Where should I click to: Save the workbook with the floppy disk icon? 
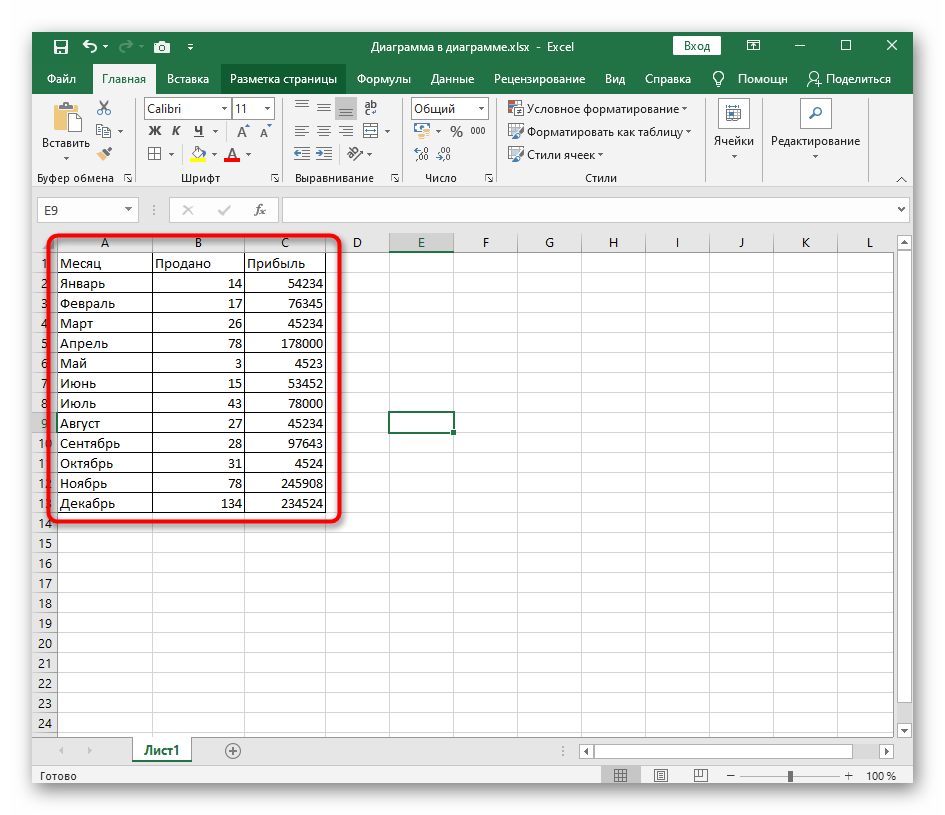pos(60,47)
